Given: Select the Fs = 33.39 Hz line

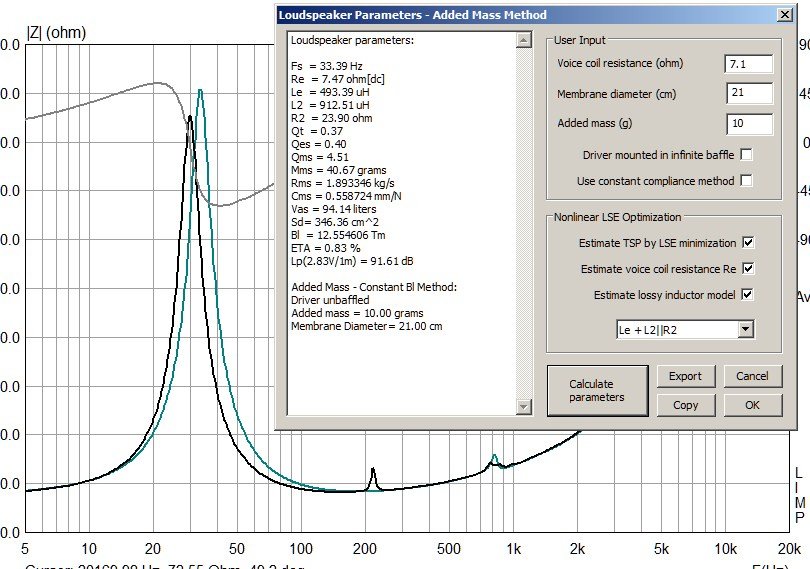Looking at the screenshot, I should click(x=326, y=66).
